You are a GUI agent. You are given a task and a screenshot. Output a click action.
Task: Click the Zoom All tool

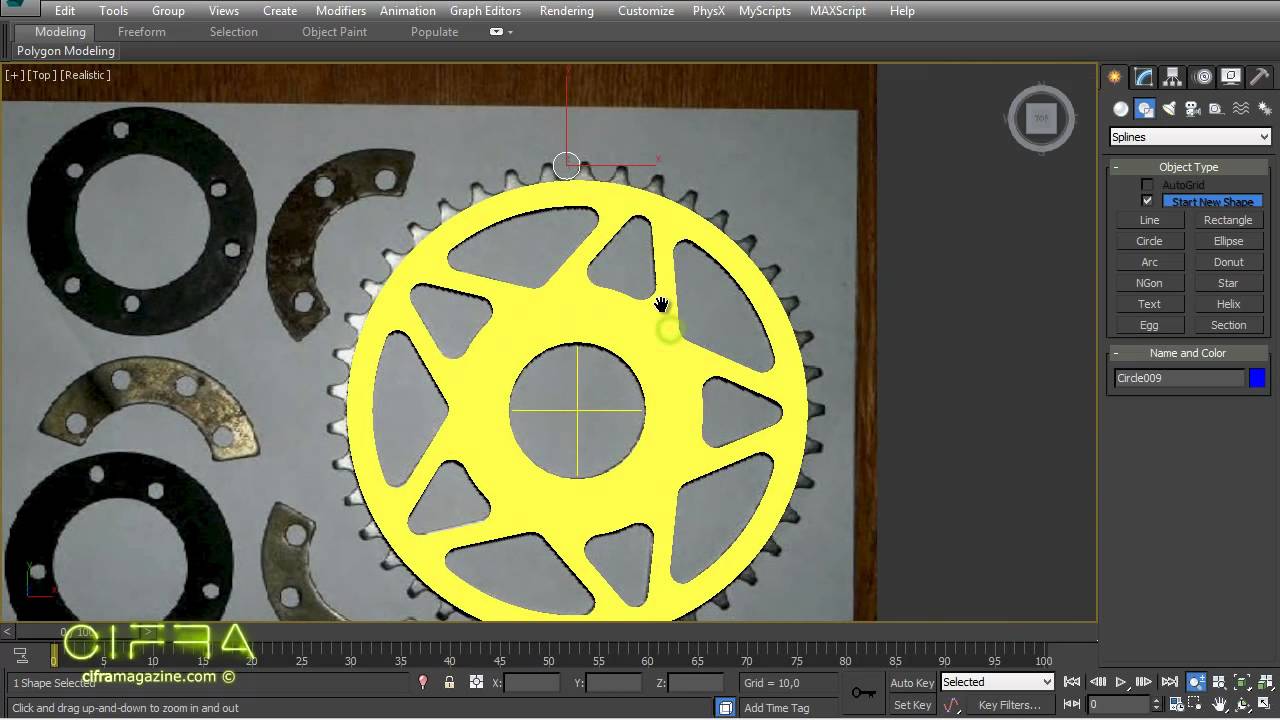point(1219,682)
